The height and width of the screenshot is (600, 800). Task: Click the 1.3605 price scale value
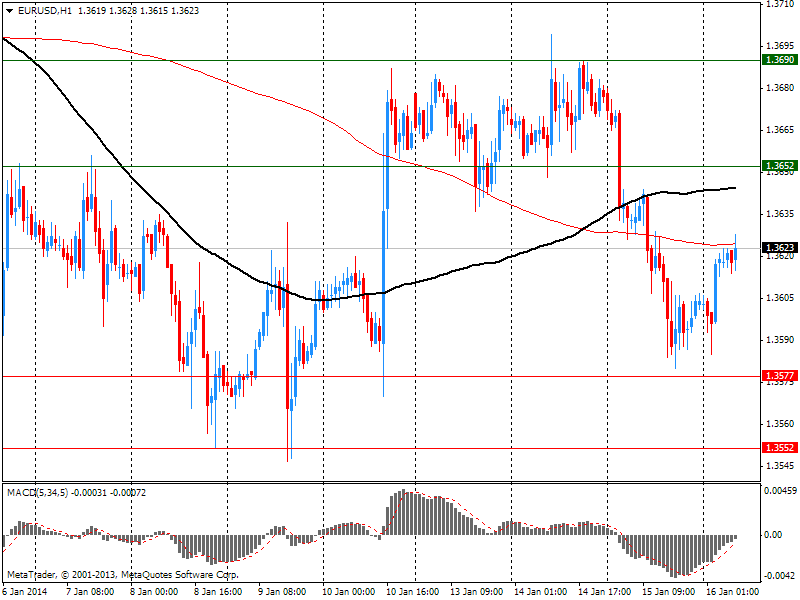click(x=781, y=297)
